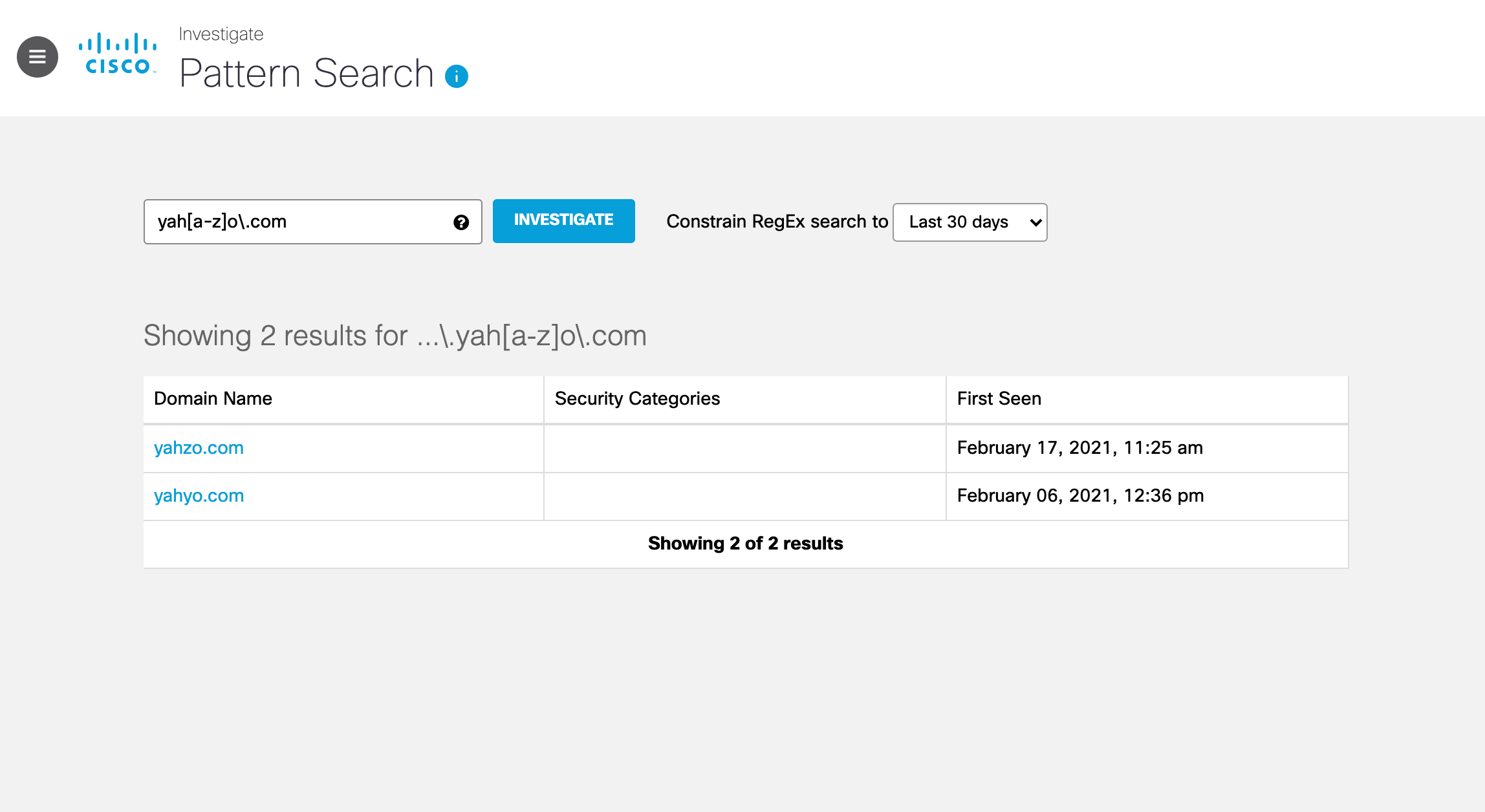
Task: Click the Showing 2 of 2 results footer
Action: click(x=745, y=543)
